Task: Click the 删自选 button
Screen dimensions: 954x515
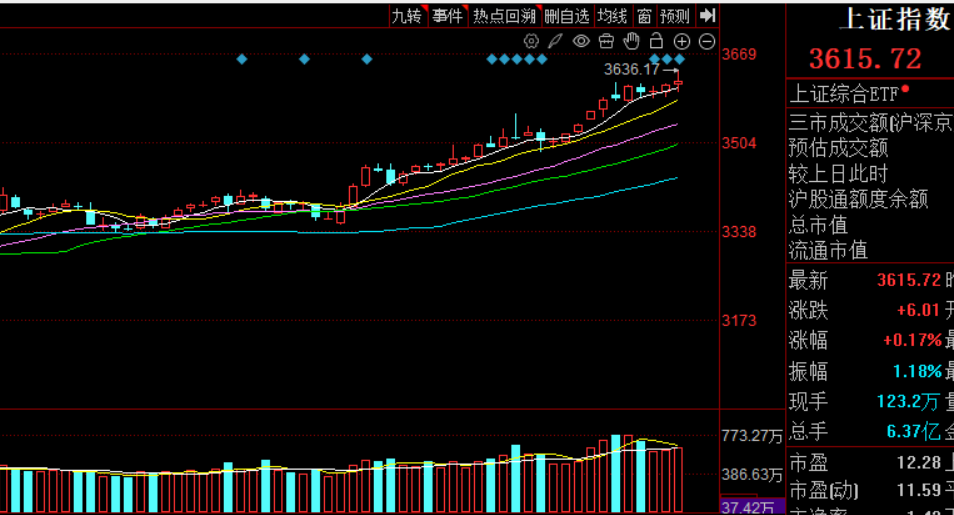Action: 566,16
